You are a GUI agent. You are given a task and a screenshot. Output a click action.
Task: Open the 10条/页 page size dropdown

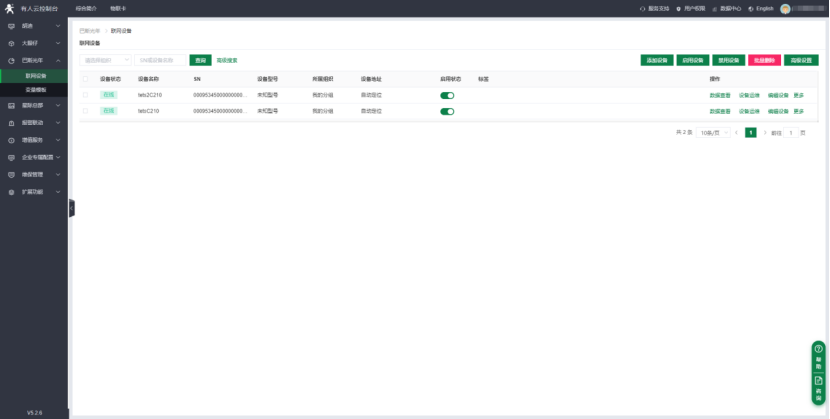pyautogui.click(x=712, y=132)
